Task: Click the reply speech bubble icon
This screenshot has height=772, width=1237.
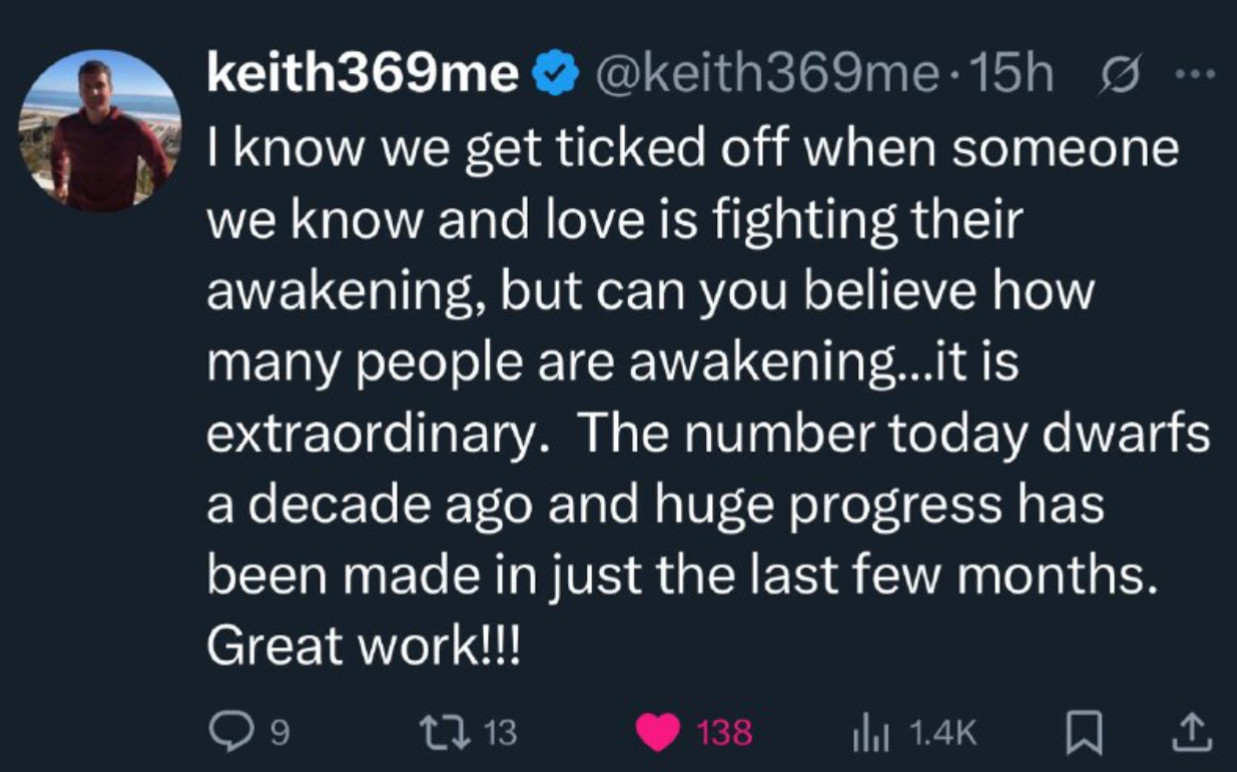Action: click(229, 733)
